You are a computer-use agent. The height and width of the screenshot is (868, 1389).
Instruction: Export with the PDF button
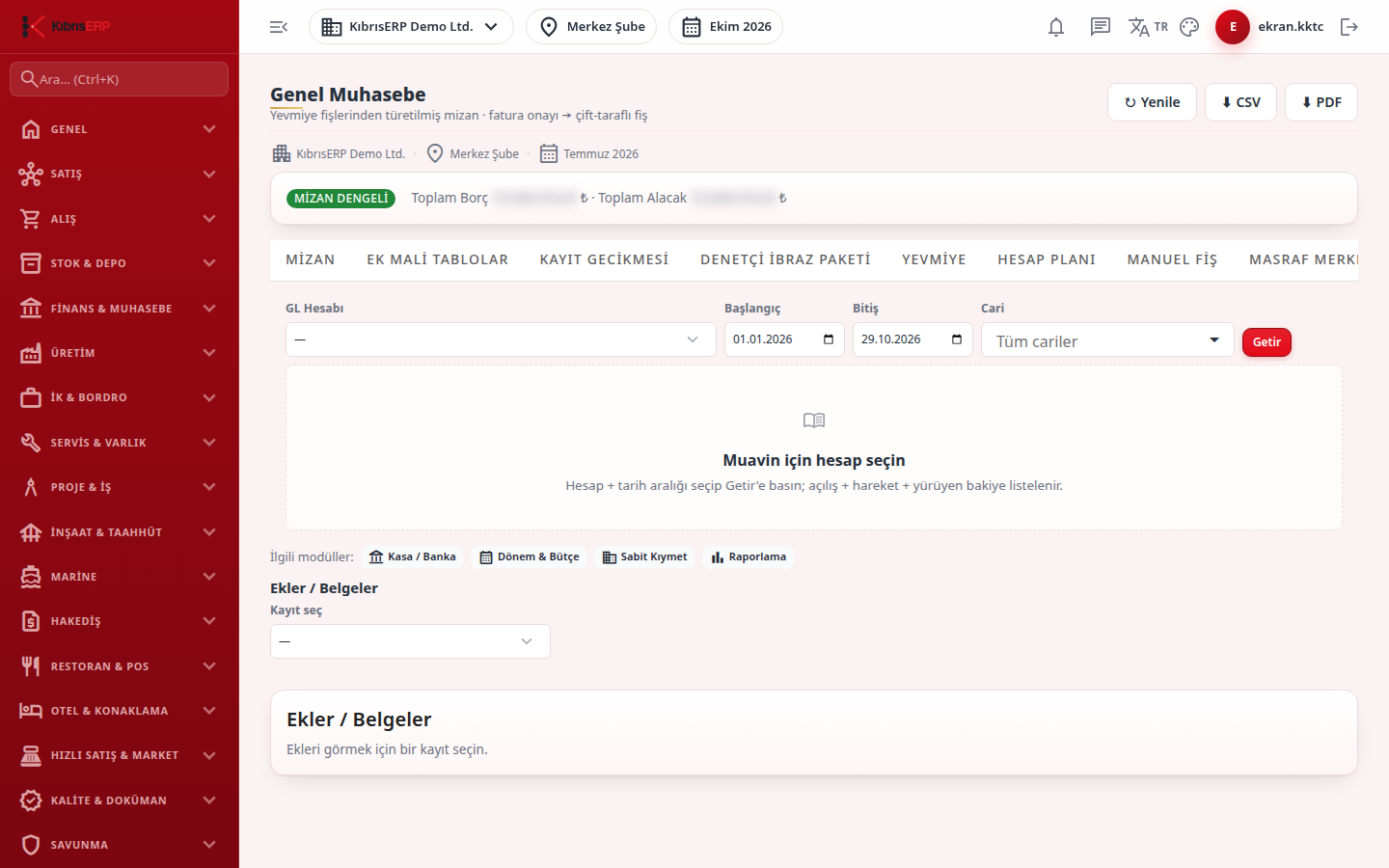pos(1321,102)
